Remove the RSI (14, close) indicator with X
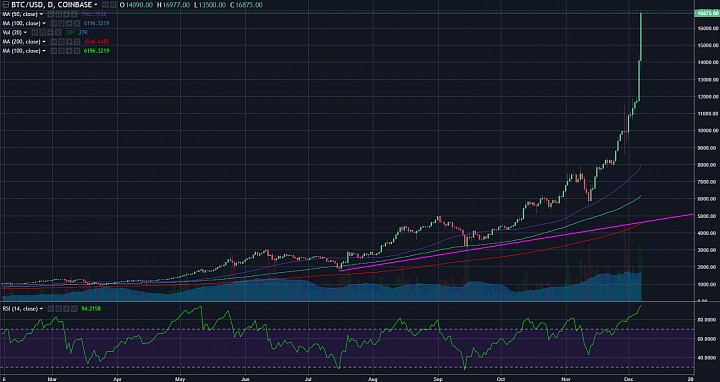This screenshot has width=720, height=382. (74, 309)
